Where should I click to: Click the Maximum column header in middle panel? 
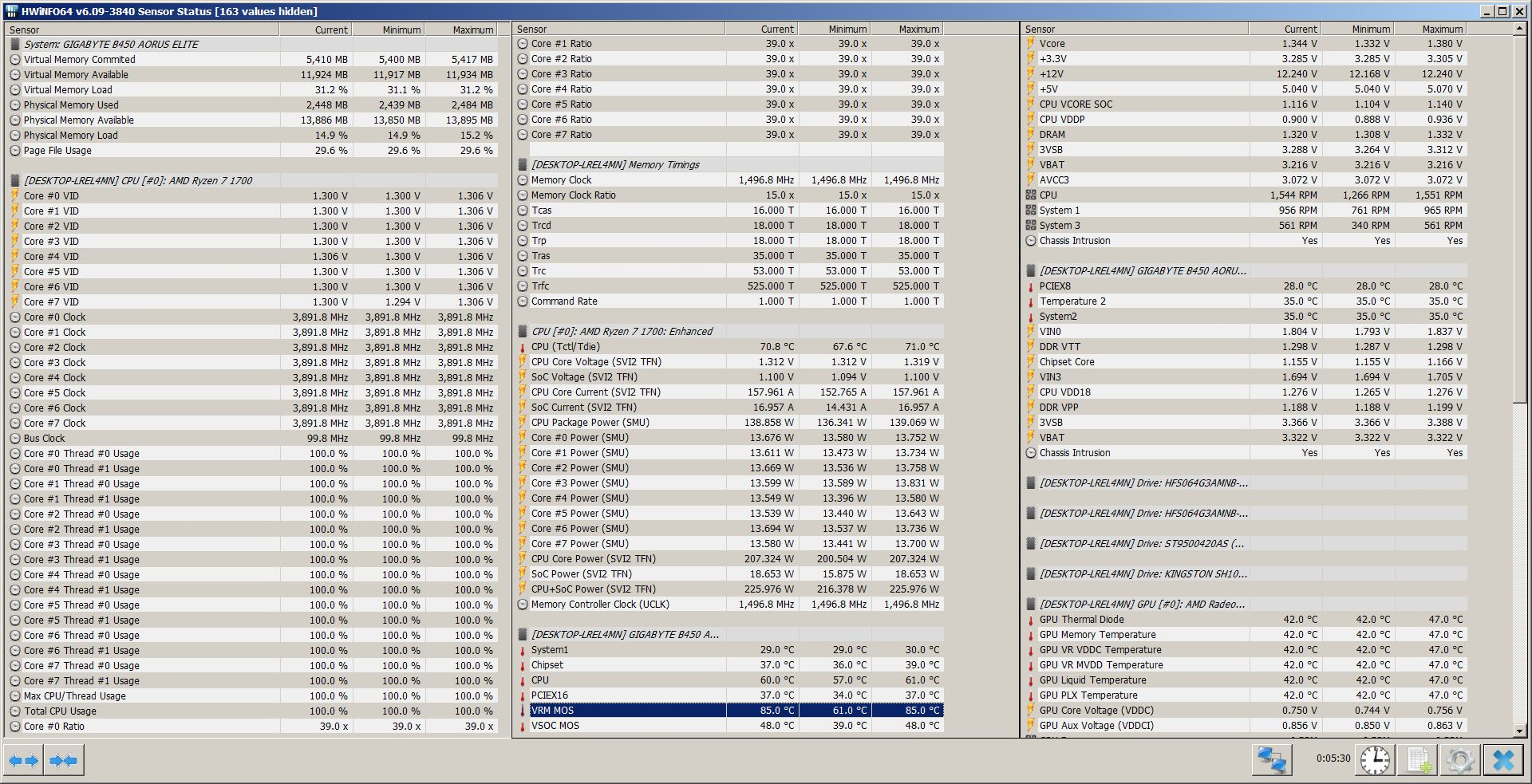point(908,30)
